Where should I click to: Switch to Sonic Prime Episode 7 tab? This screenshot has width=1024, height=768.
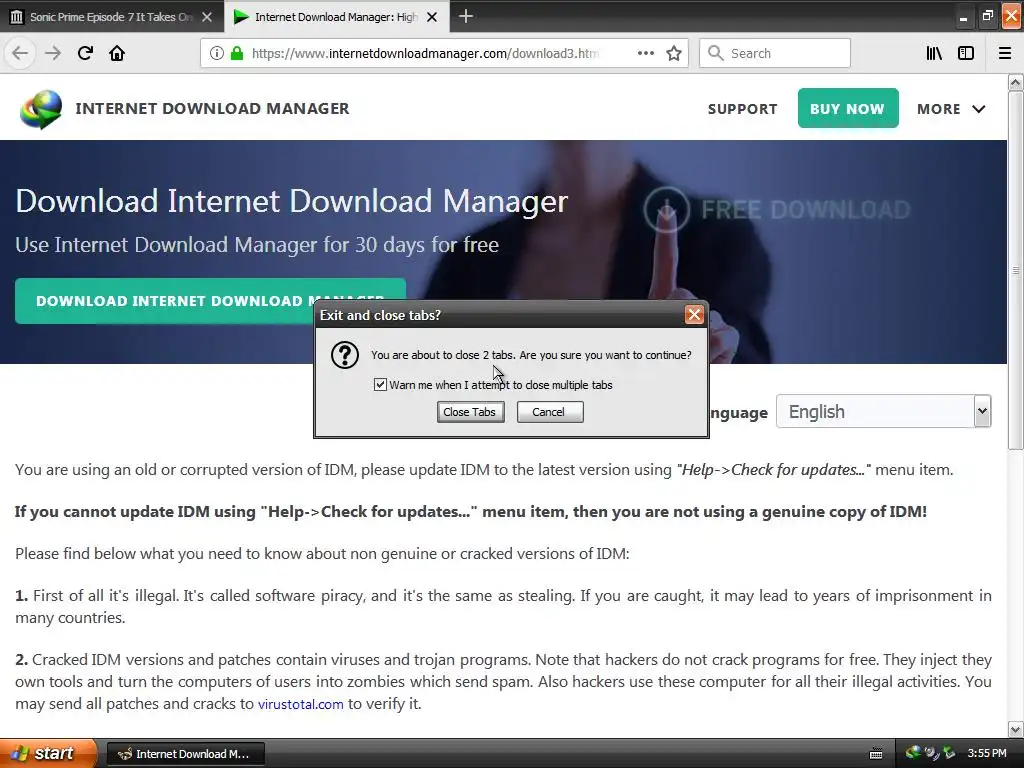[x=111, y=17]
